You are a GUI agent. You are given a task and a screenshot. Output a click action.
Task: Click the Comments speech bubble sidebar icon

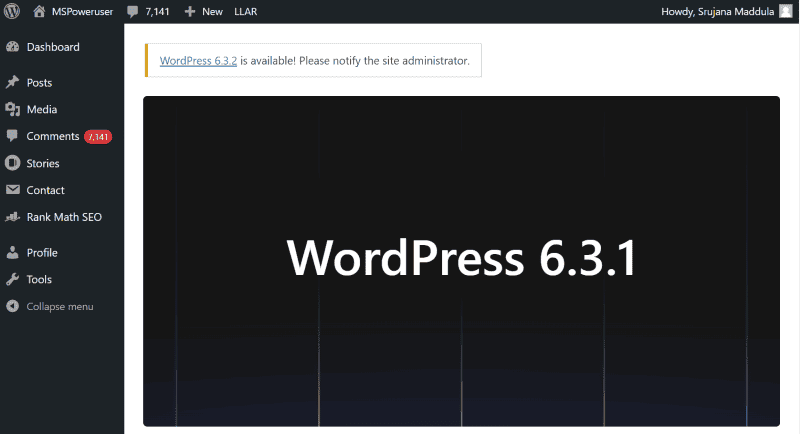[12, 136]
